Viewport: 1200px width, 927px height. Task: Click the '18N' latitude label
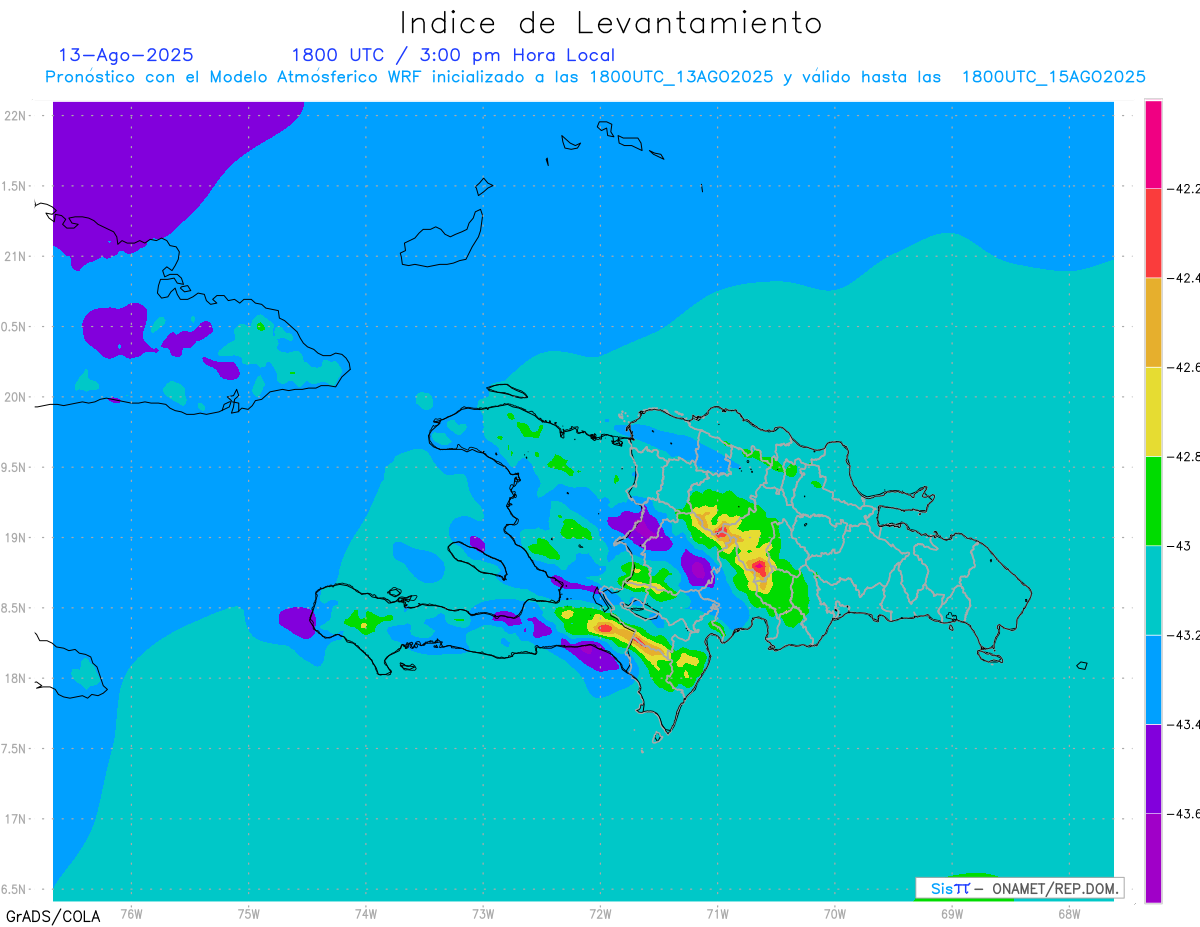[x=16, y=678]
